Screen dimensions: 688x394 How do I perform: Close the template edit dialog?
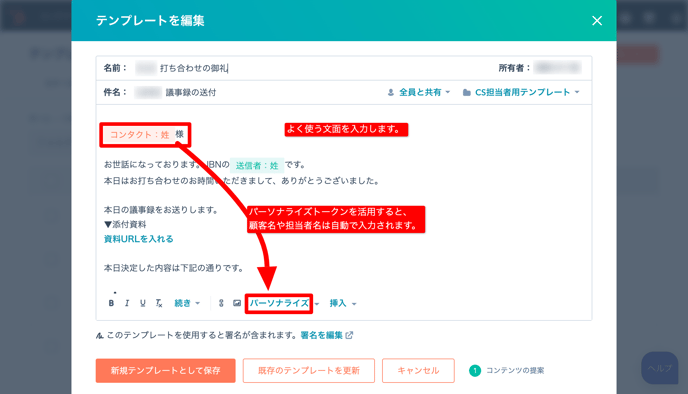597,21
